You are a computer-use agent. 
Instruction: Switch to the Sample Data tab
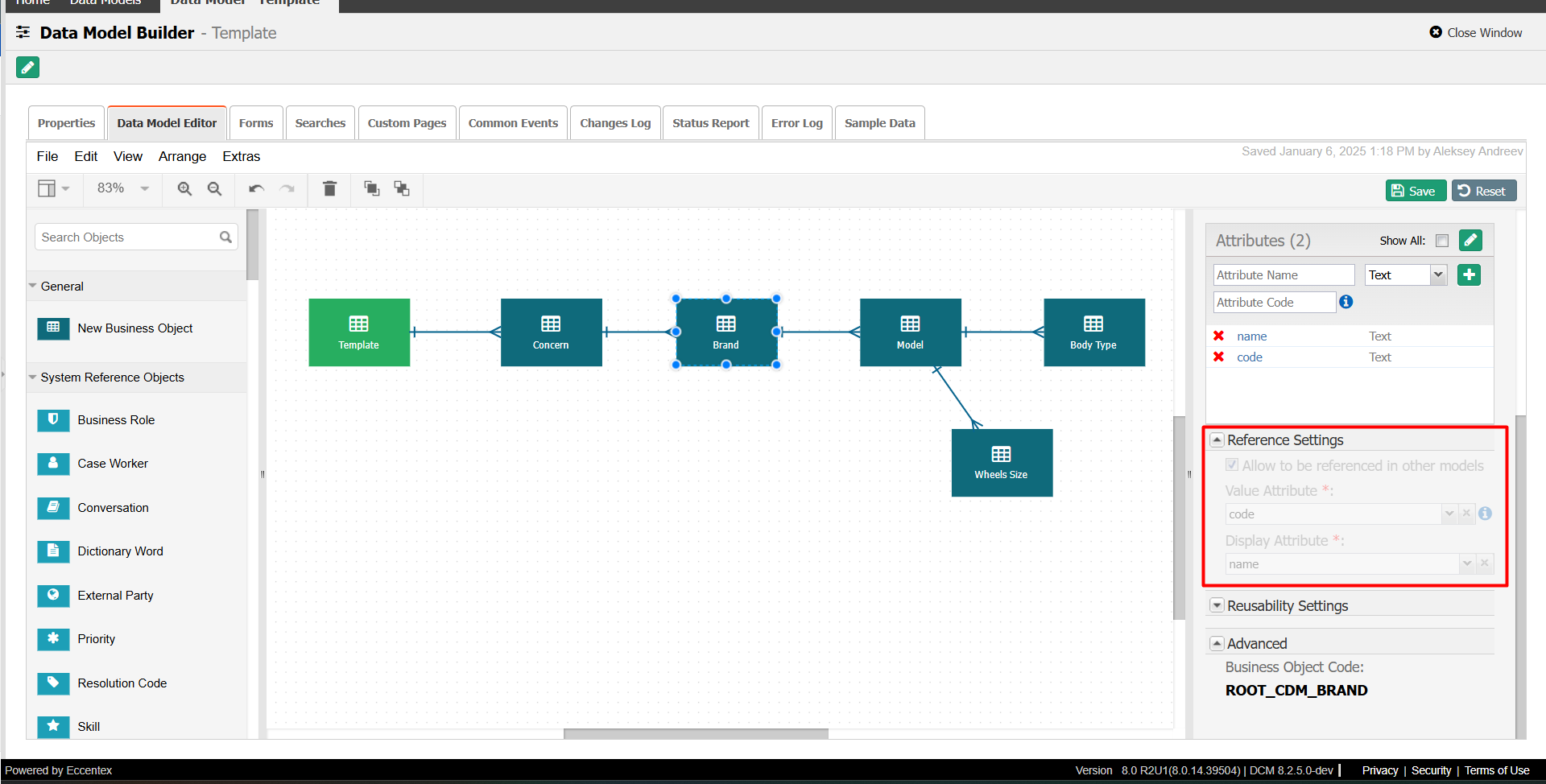[880, 123]
